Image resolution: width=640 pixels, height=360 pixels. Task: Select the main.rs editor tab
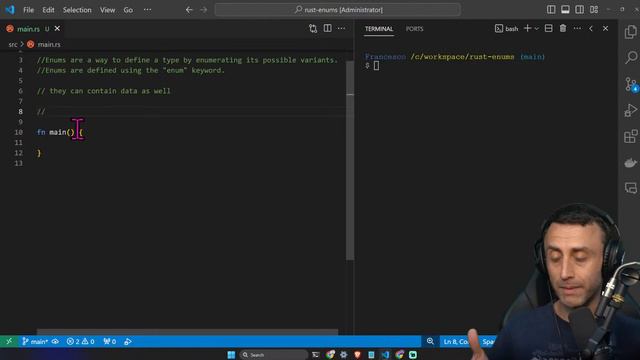coord(28,29)
